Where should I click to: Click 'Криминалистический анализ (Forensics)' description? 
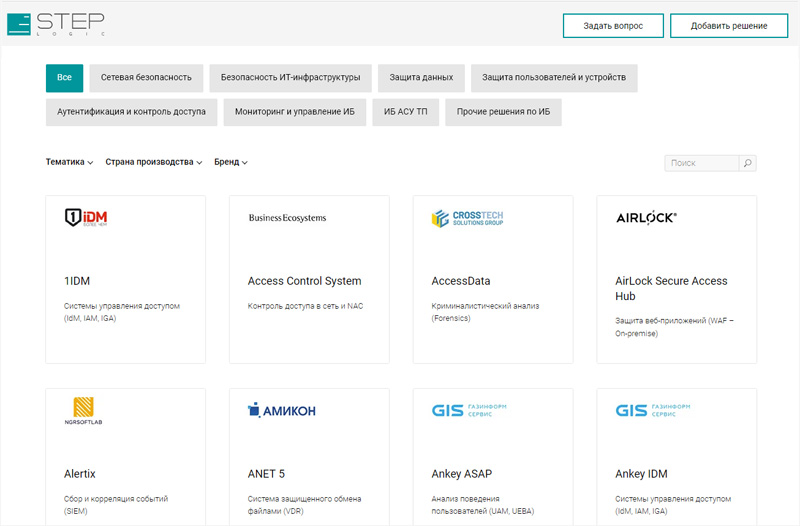[485, 312]
